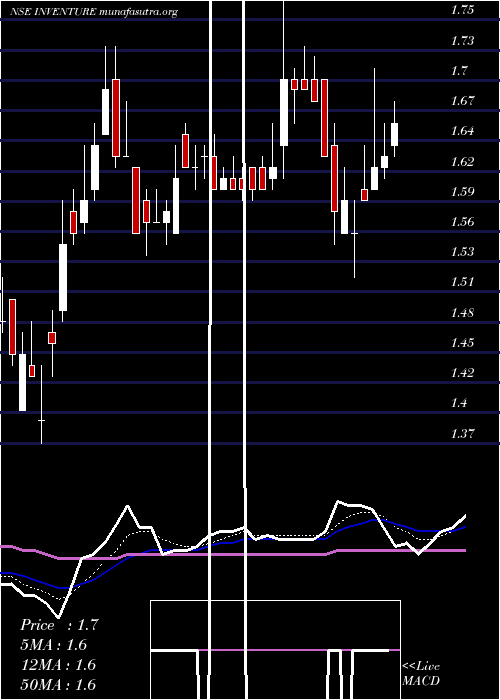Click the pink 50MA line in the indicator panel
Image resolution: width=500 pixels, height=700 pixels.
click(233, 554)
